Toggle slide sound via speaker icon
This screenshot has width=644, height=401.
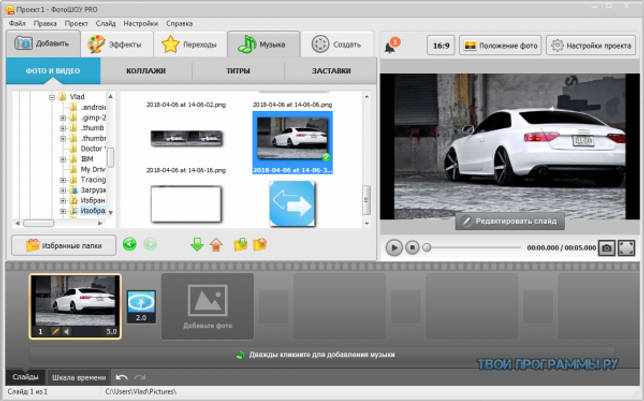[67, 332]
